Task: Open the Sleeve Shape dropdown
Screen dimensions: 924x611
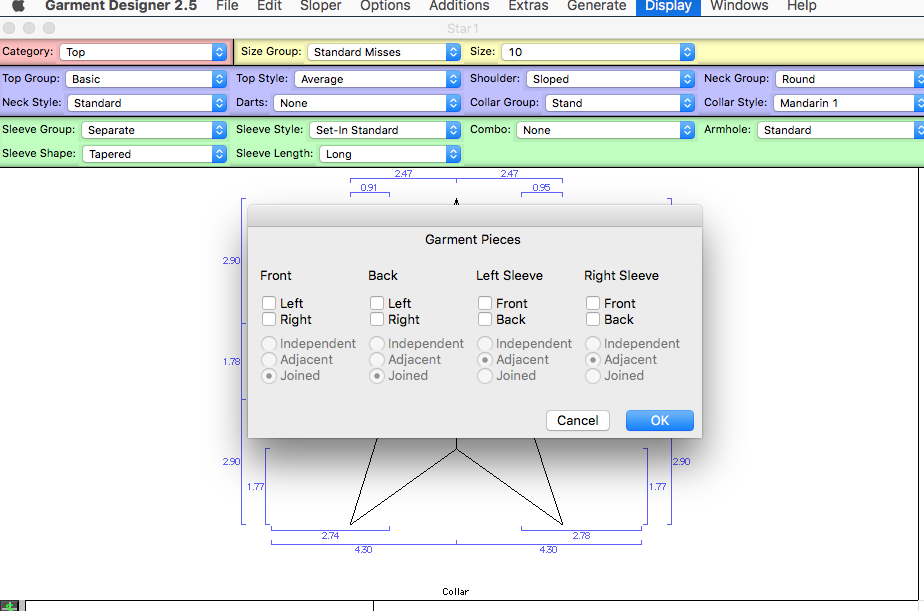Action: pos(154,154)
